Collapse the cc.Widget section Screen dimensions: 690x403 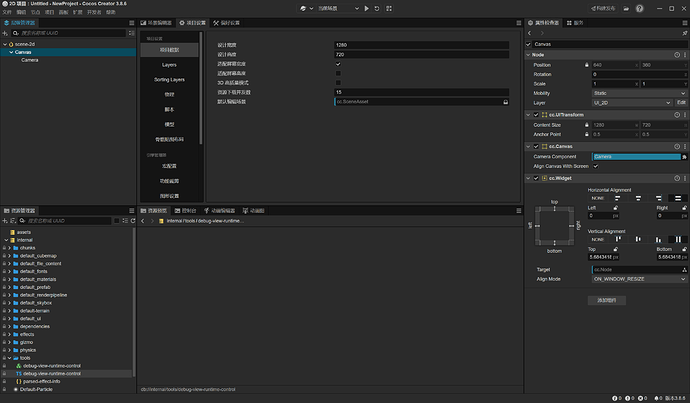tap(528, 178)
